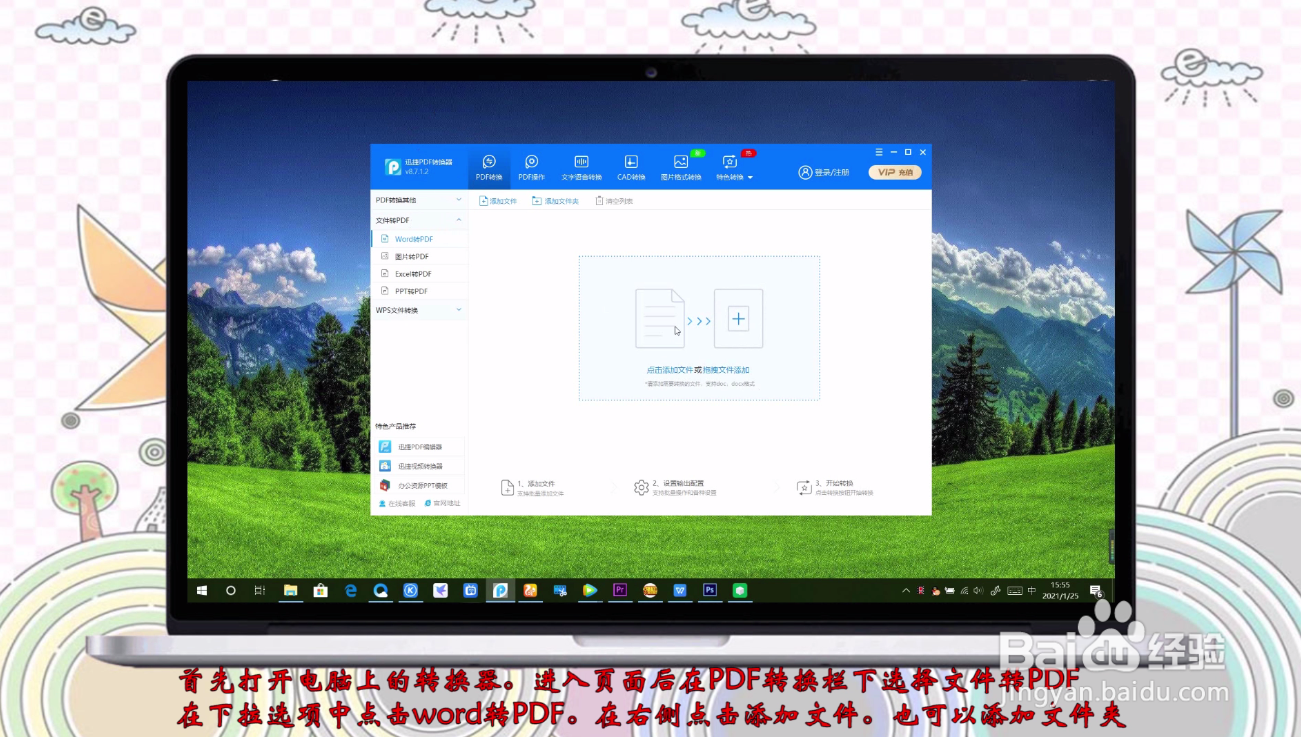Open the 图片格式转换 tab
The image size is (1301, 737).
pyautogui.click(x=681, y=167)
